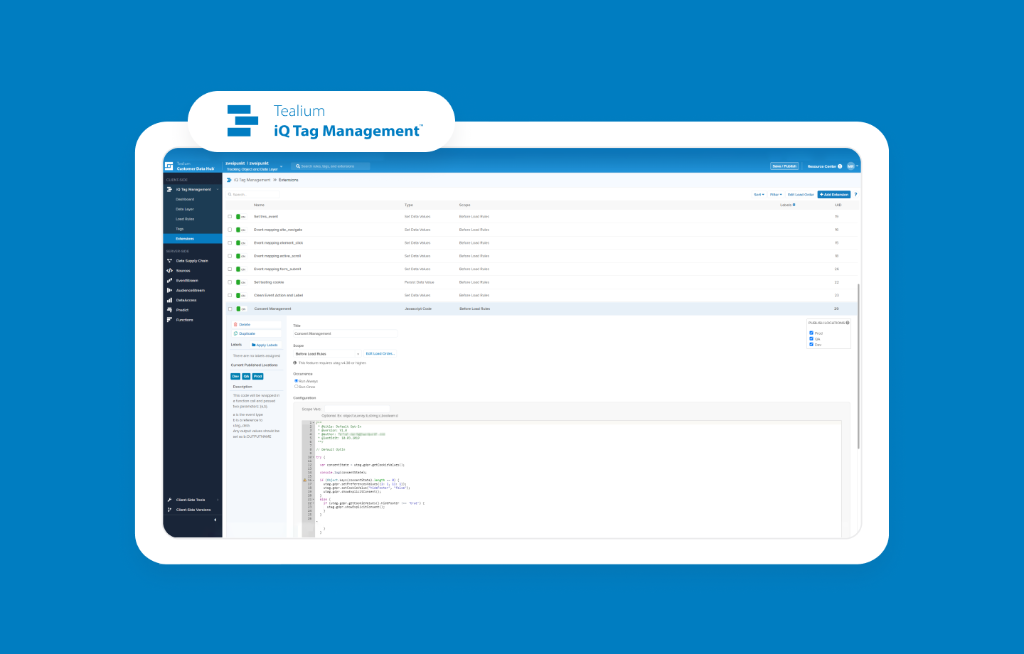Click the Tealium Customer Data Hub logo icon
Image resolution: width=1024 pixels, height=654 pixels.
click(x=169, y=166)
